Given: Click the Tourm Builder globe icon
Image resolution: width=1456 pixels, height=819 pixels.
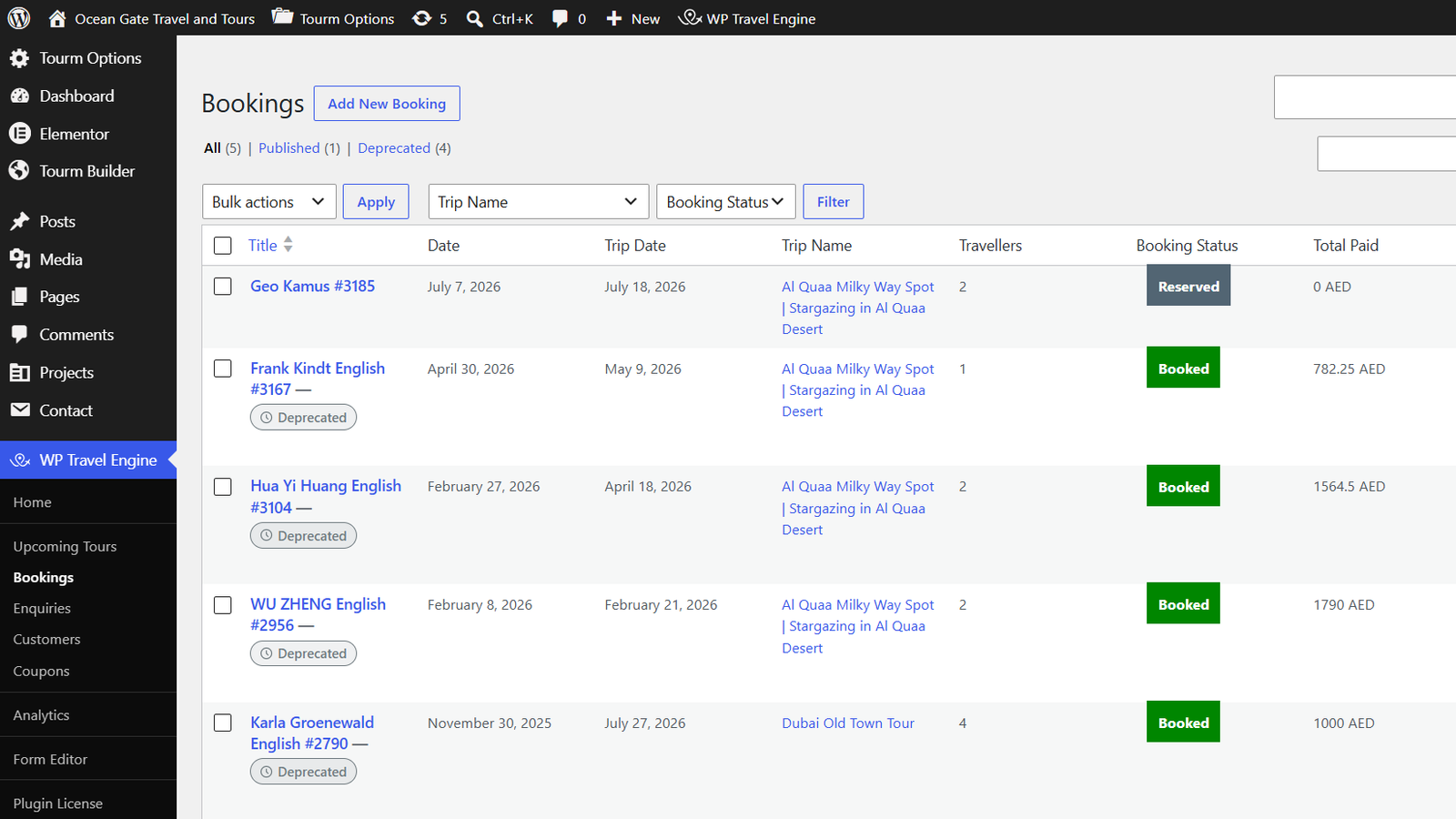Looking at the screenshot, I should pos(20,171).
